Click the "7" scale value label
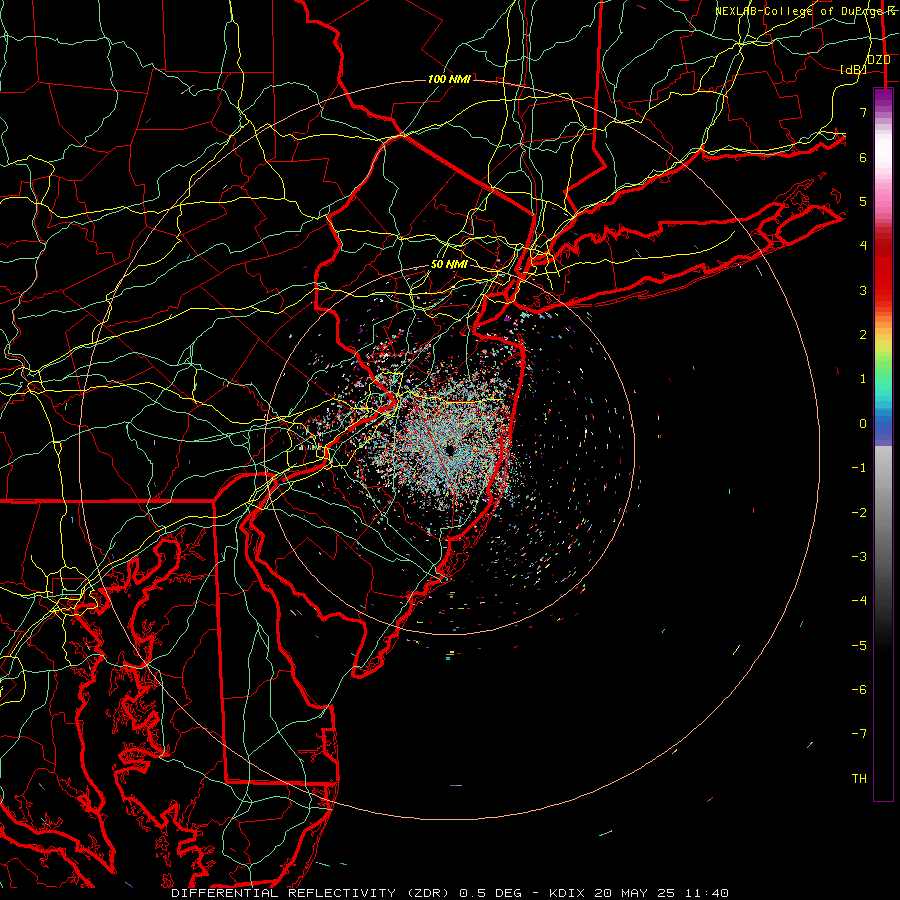Viewport: 900px width, 900px height. coord(863,112)
